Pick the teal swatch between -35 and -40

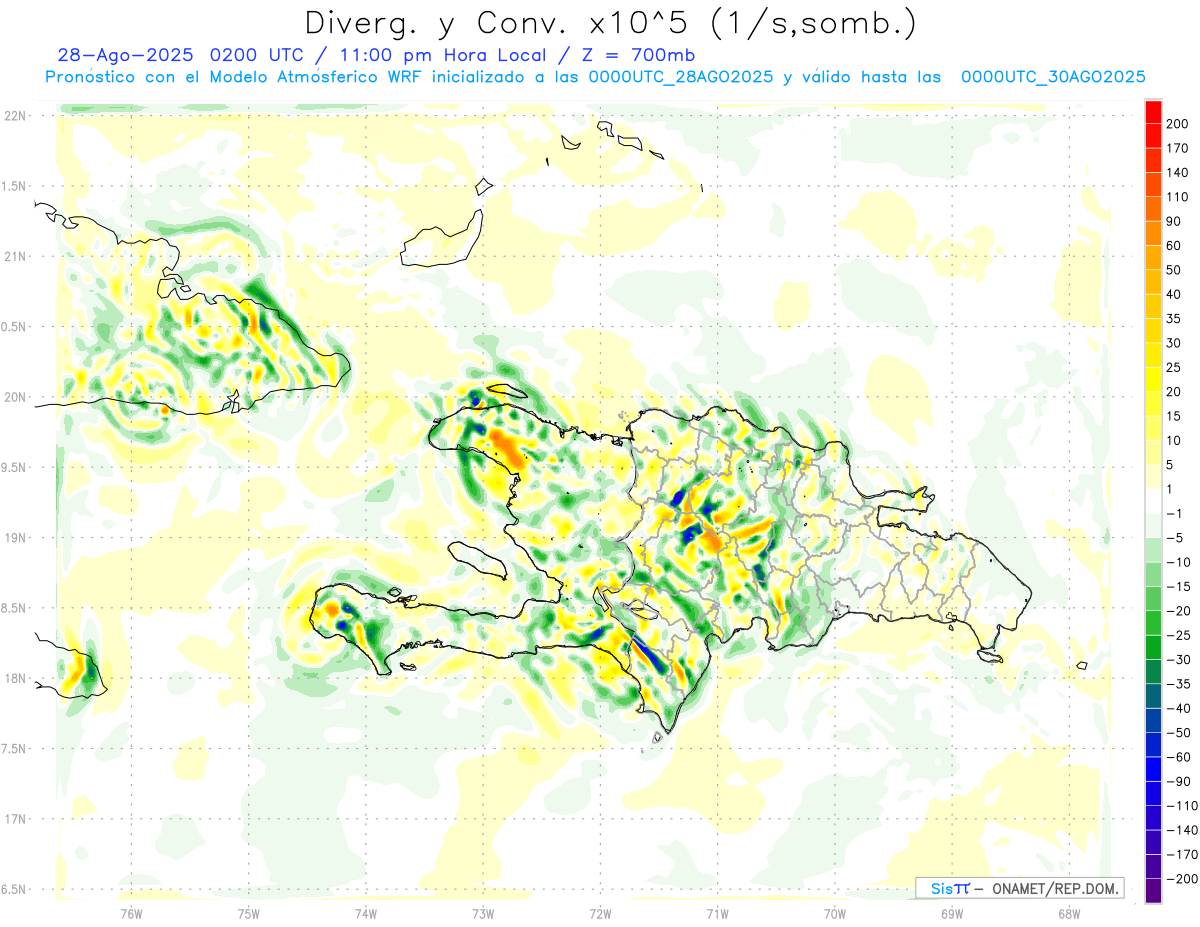[1154, 697]
